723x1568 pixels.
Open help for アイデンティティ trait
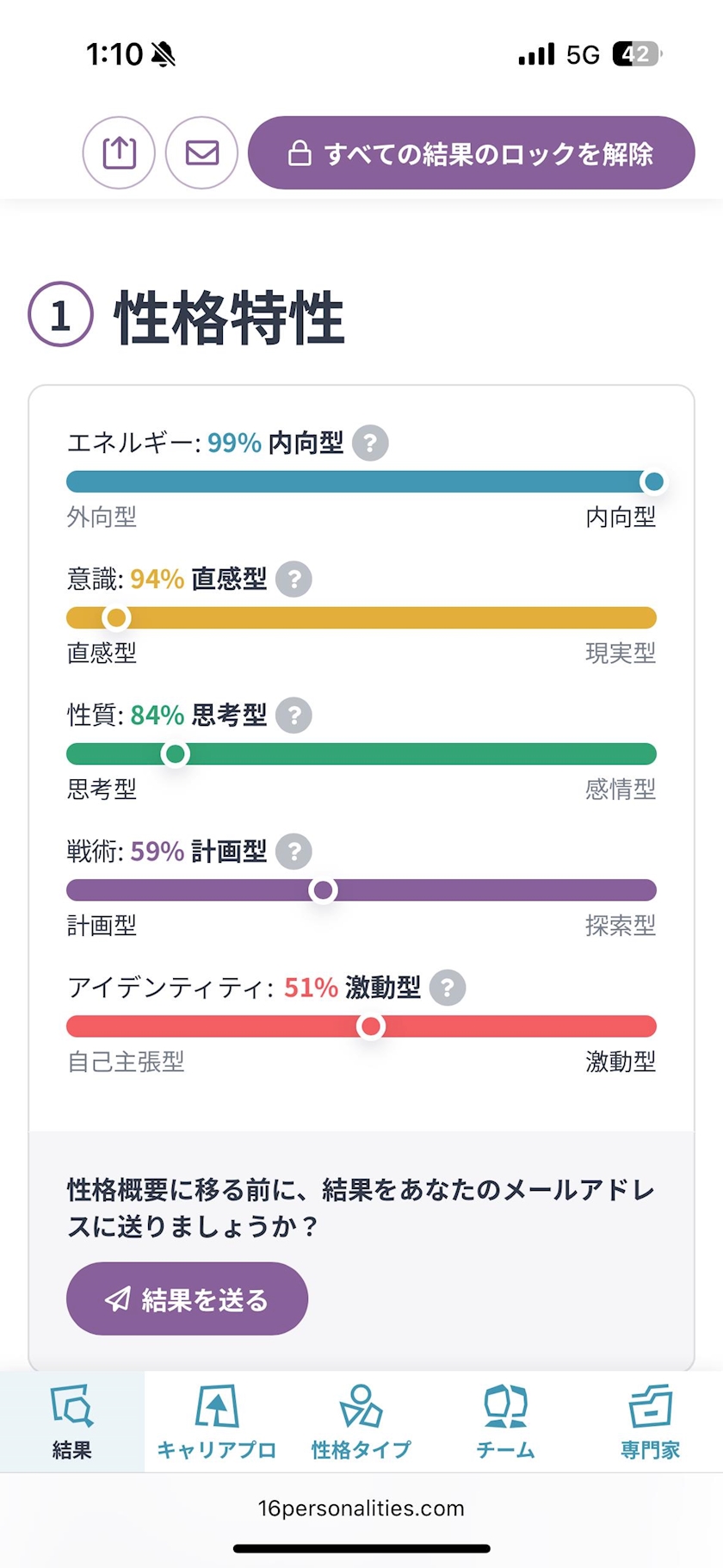point(448,988)
